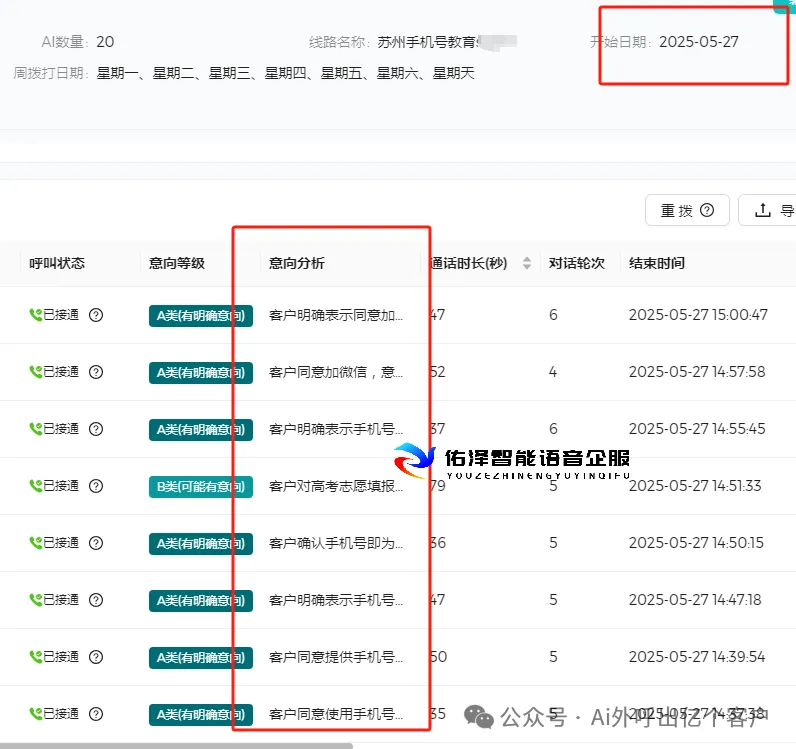The image size is (796, 749).
Task: Click connected phone icon in 14:39:54 row
Action: pyautogui.click(x=36, y=657)
